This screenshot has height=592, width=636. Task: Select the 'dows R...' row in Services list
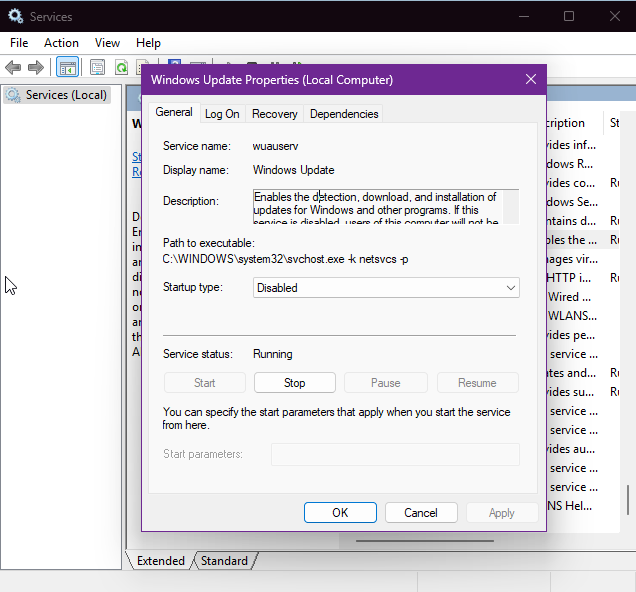point(582,164)
